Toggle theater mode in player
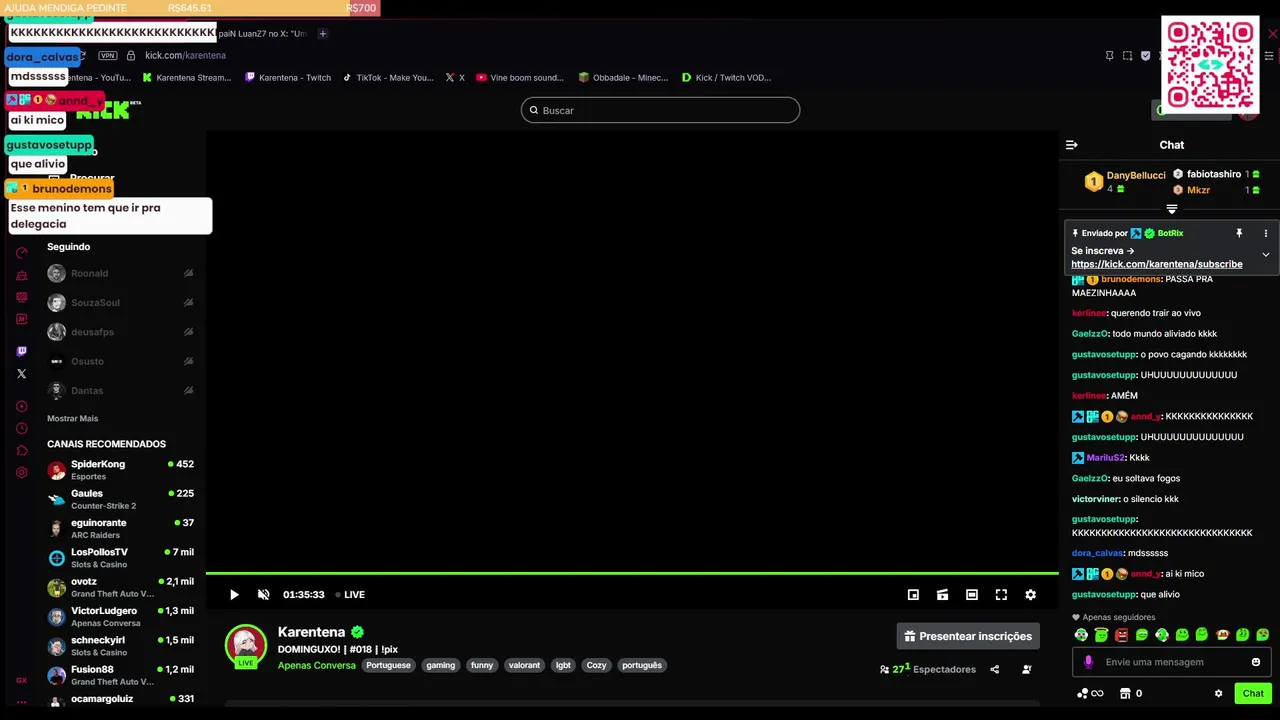 click(x=971, y=594)
